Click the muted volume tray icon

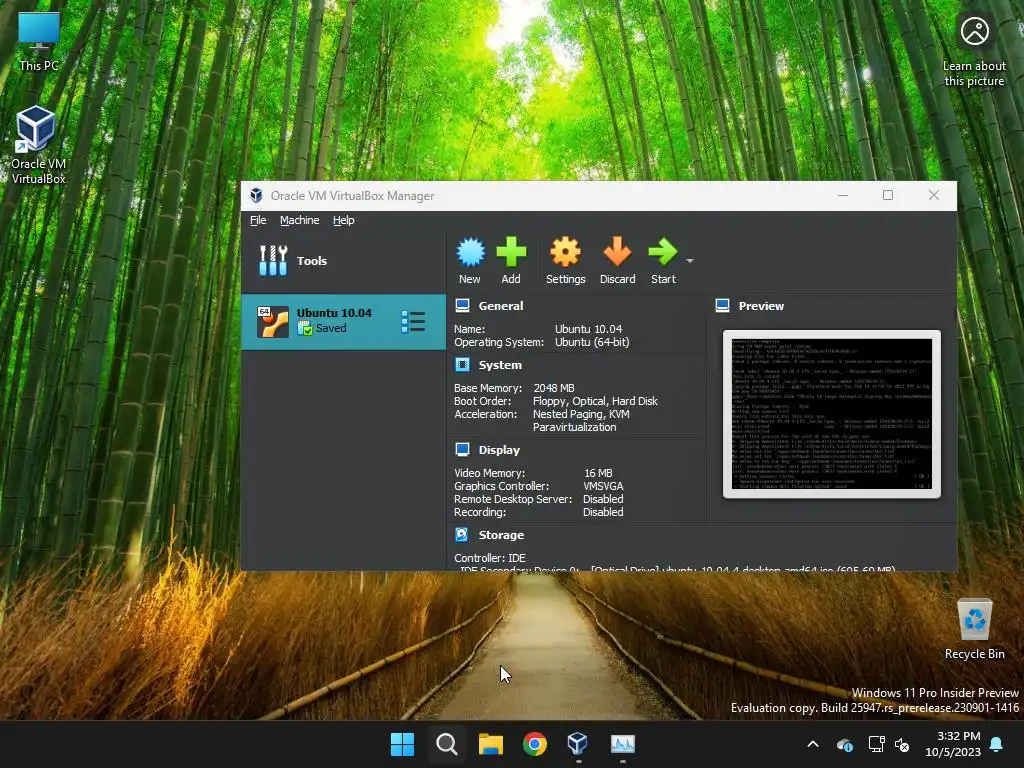(x=903, y=744)
